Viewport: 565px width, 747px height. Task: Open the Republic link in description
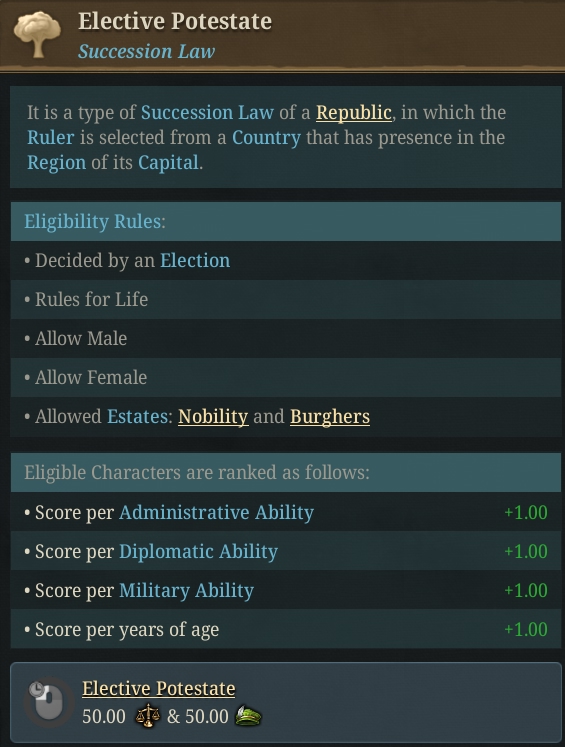[x=354, y=113]
